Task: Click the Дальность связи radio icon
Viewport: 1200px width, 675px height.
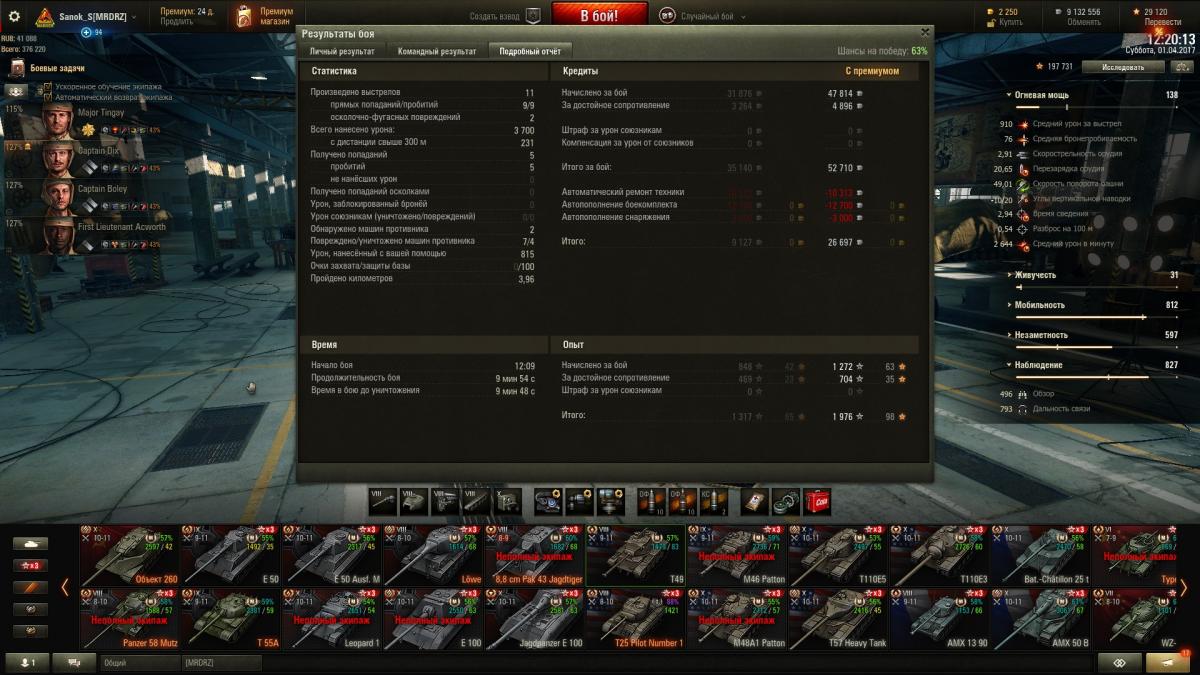Action: [1022, 409]
